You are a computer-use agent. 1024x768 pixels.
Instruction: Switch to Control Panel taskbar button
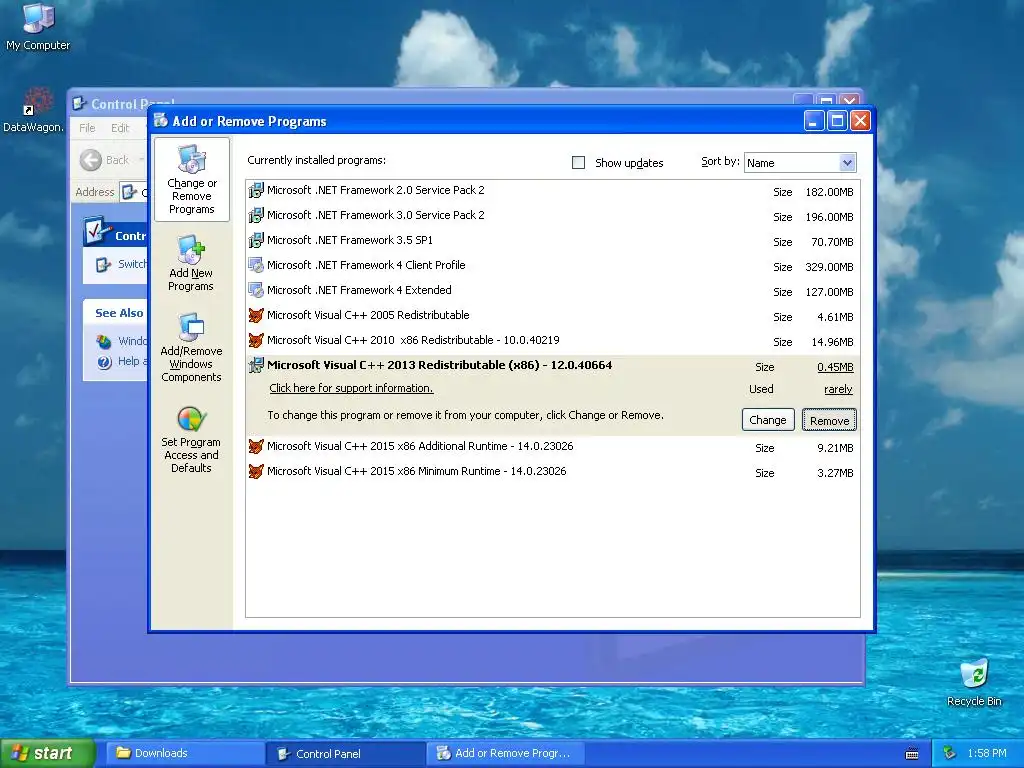click(x=346, y=754)
